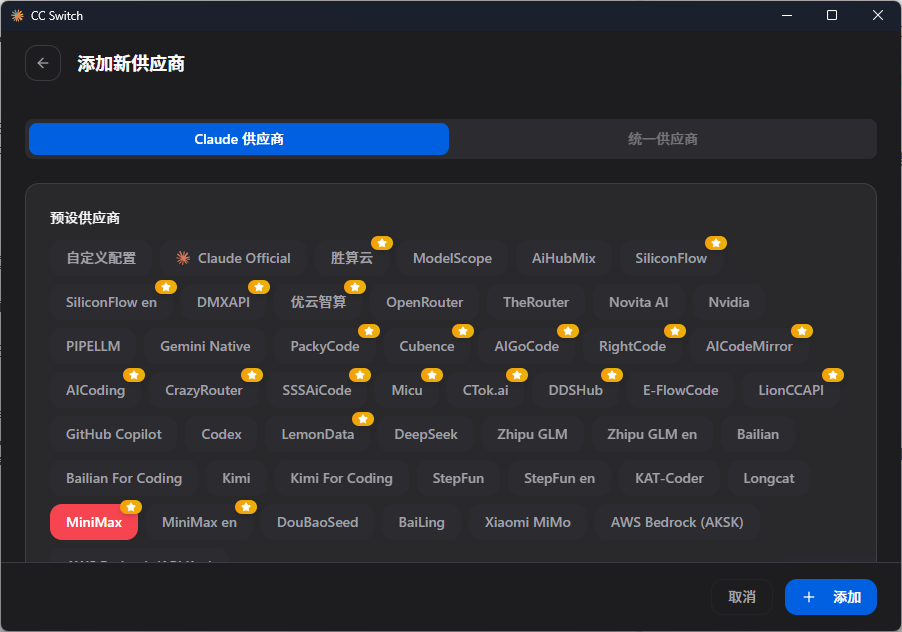
Task: Choose the Claude Official preset
Action: click(234, 258)
